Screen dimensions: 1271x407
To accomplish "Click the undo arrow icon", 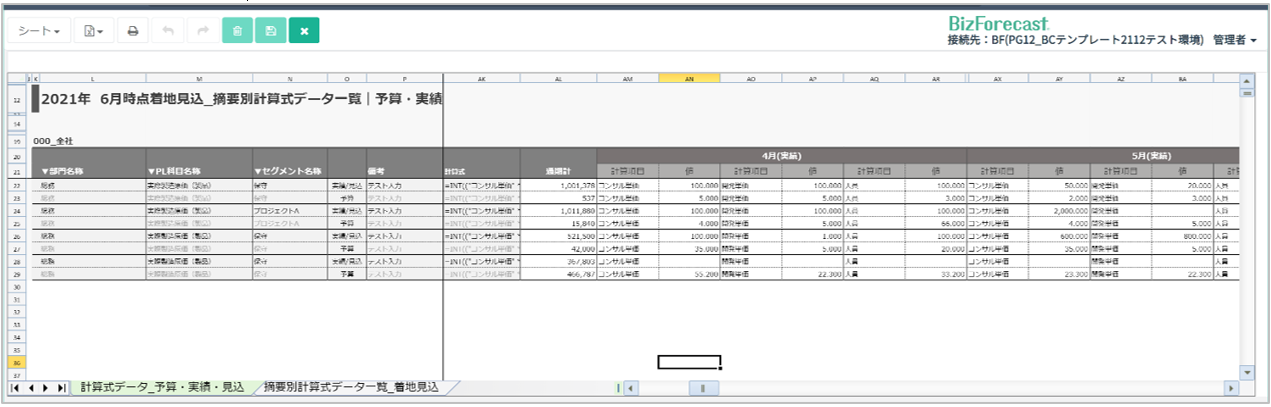I will tap(168, 31).
